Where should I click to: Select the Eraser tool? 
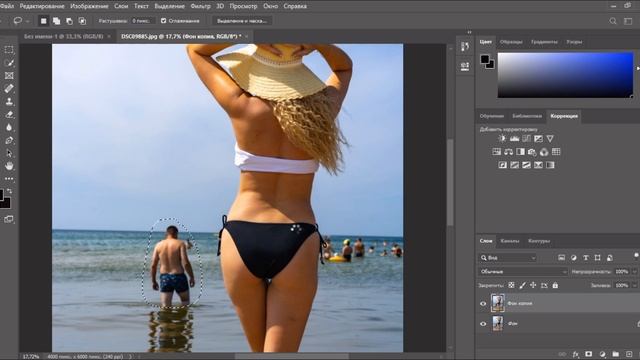(9, 115)
